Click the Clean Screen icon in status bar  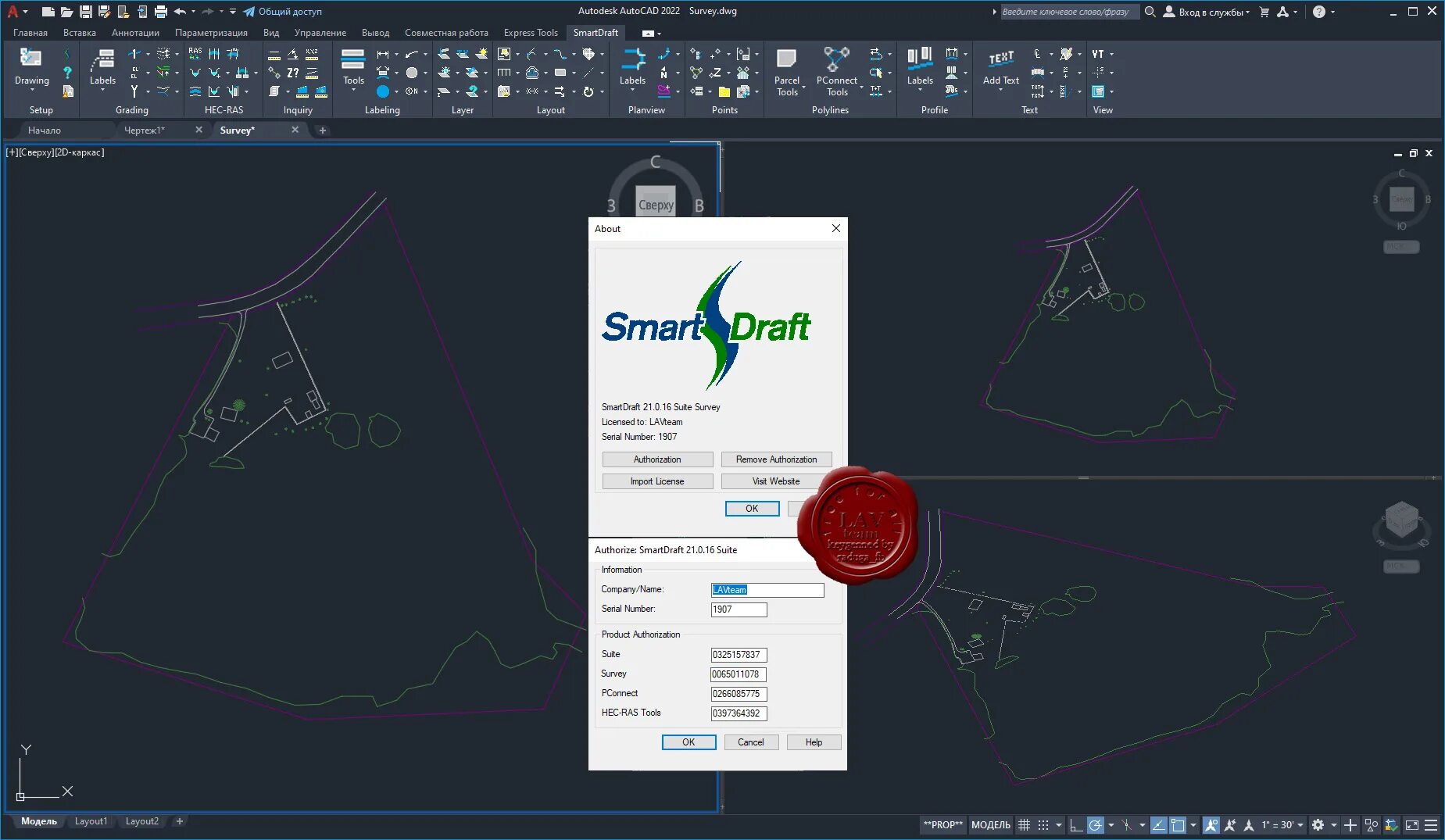1412,825
